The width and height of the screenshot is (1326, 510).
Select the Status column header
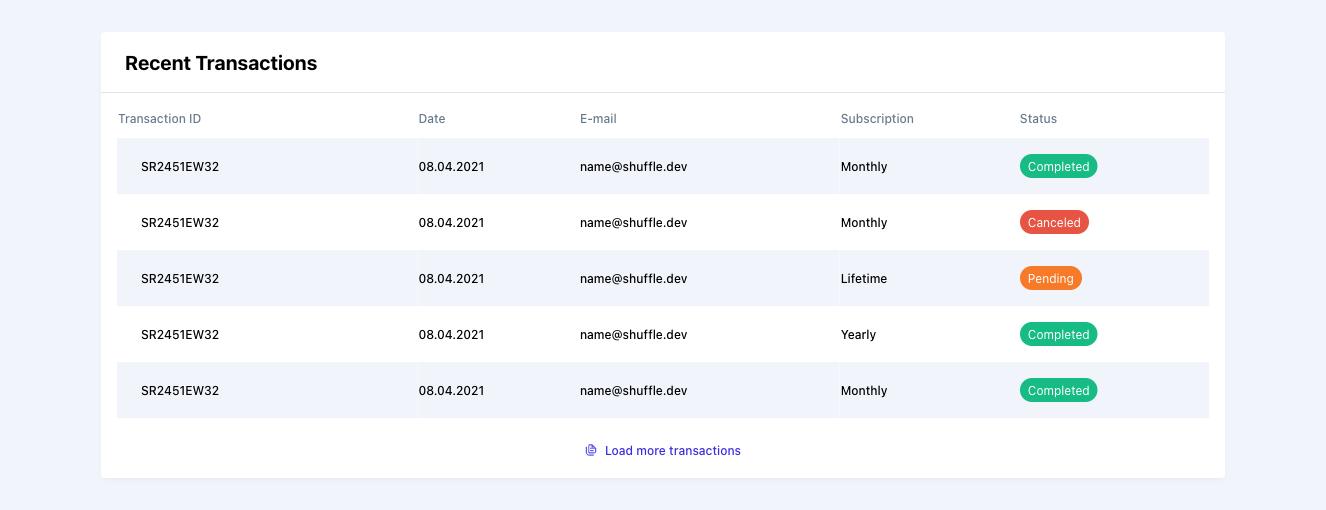click(1038, 119)
